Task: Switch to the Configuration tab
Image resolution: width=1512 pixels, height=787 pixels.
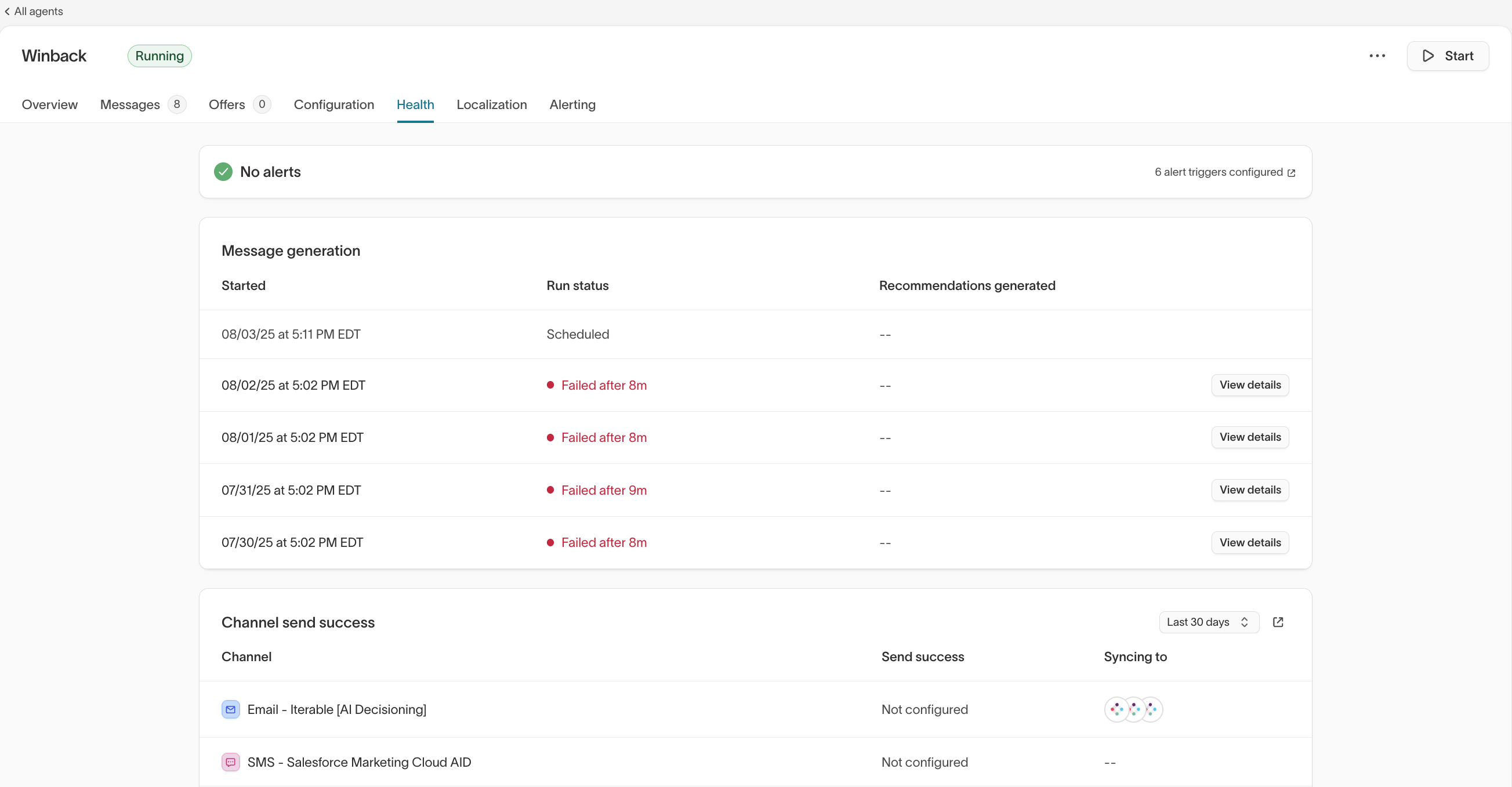Action: pyautogui.click(x=333, y=104)
